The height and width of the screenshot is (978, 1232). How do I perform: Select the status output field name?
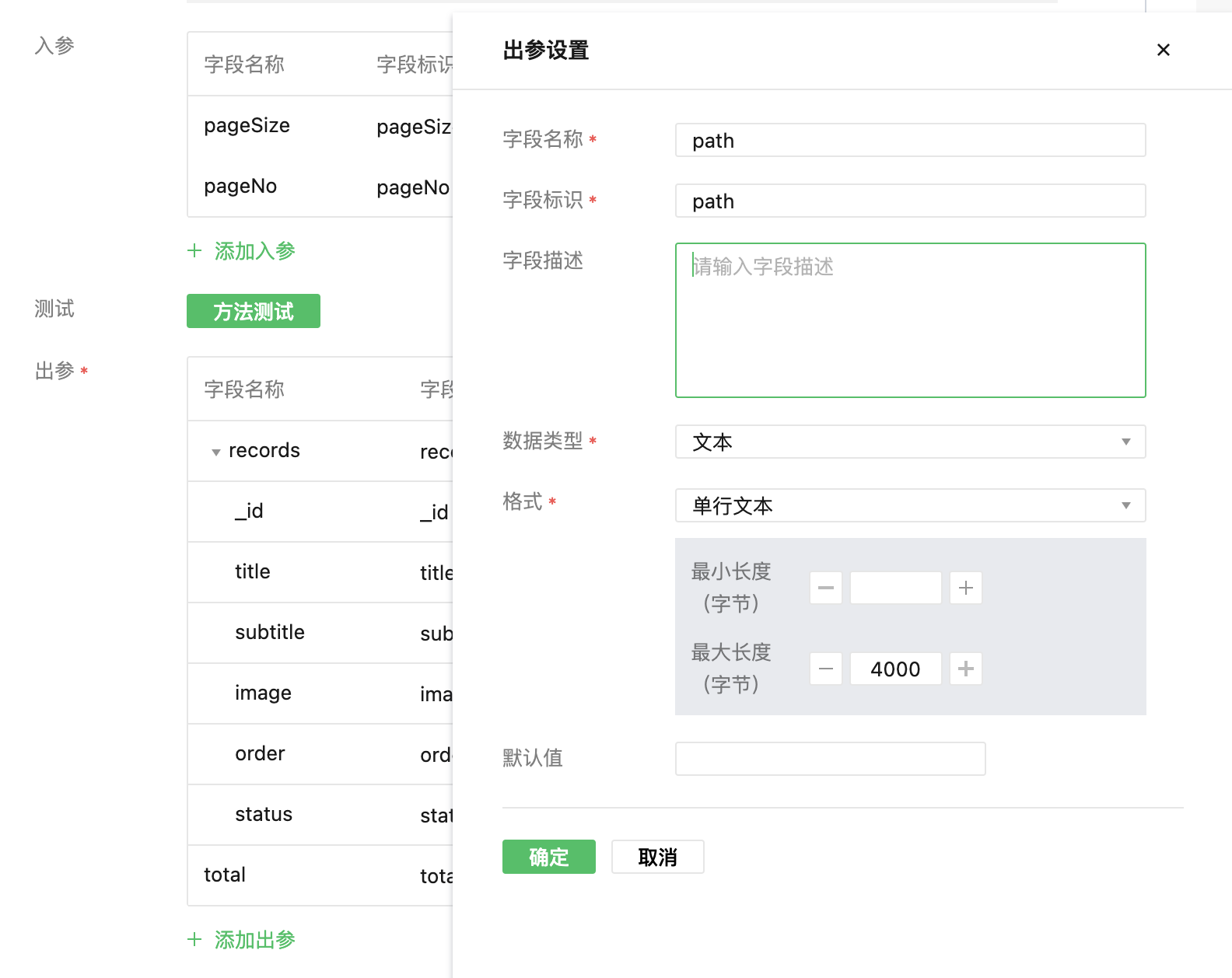264,815
